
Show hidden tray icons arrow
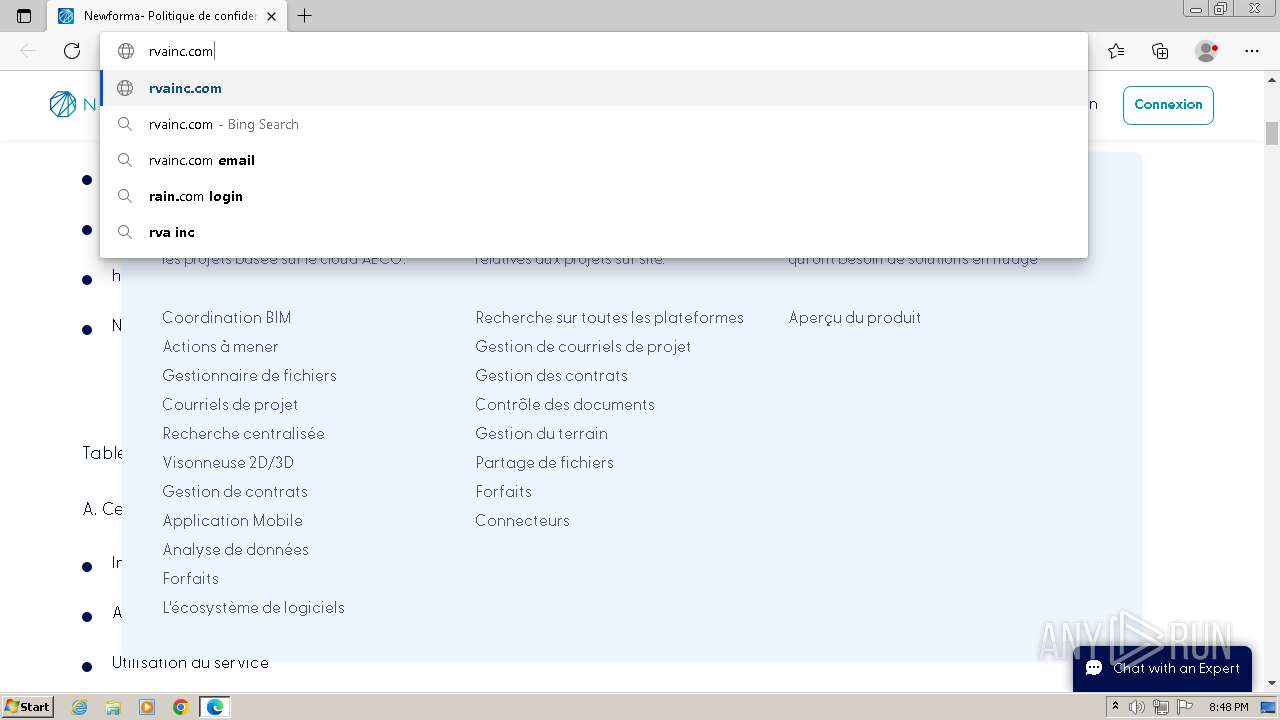point(1115,707)
